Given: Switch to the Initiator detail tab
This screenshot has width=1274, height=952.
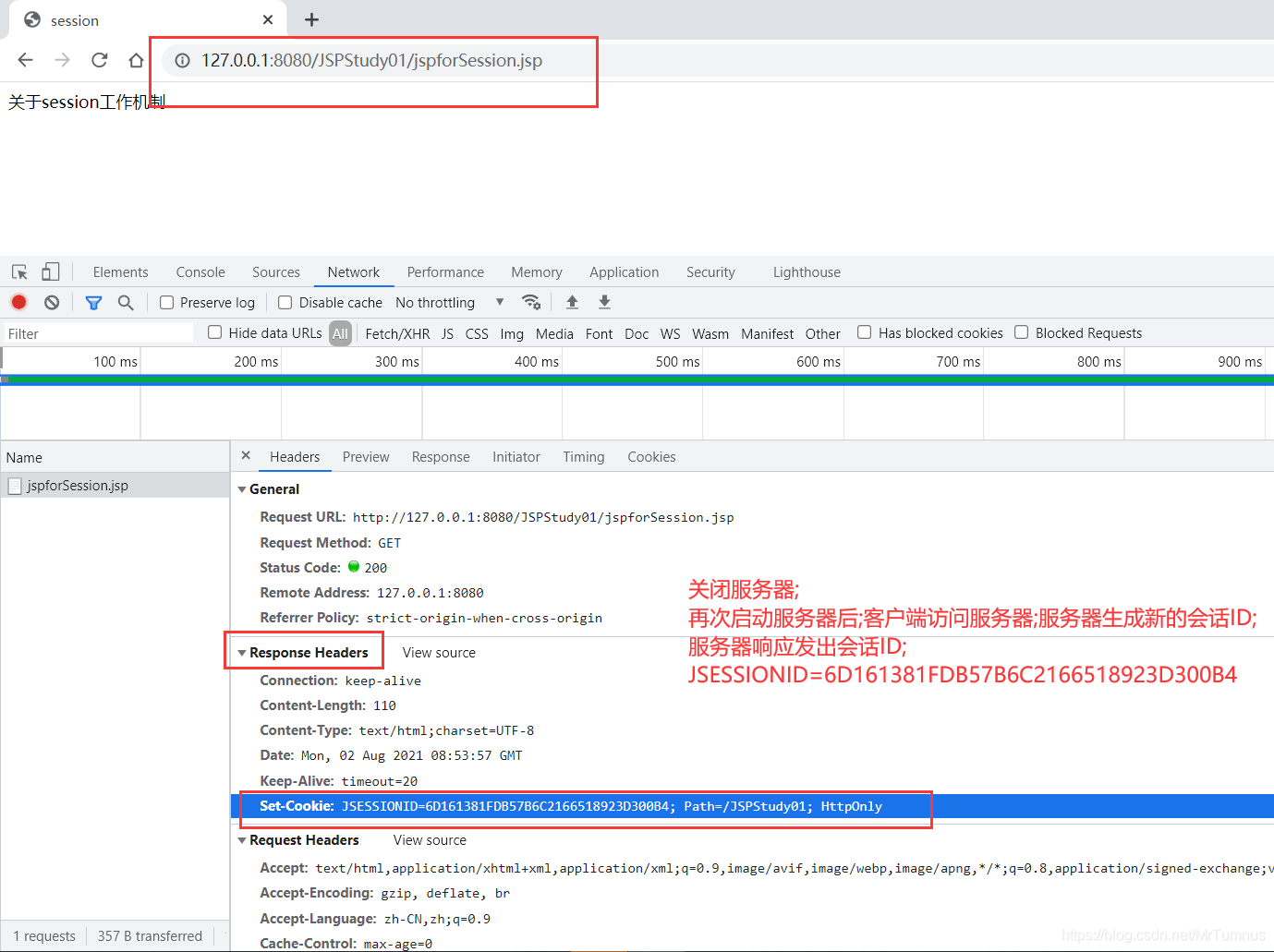Looking at the screenshot, I should (516, 457).
